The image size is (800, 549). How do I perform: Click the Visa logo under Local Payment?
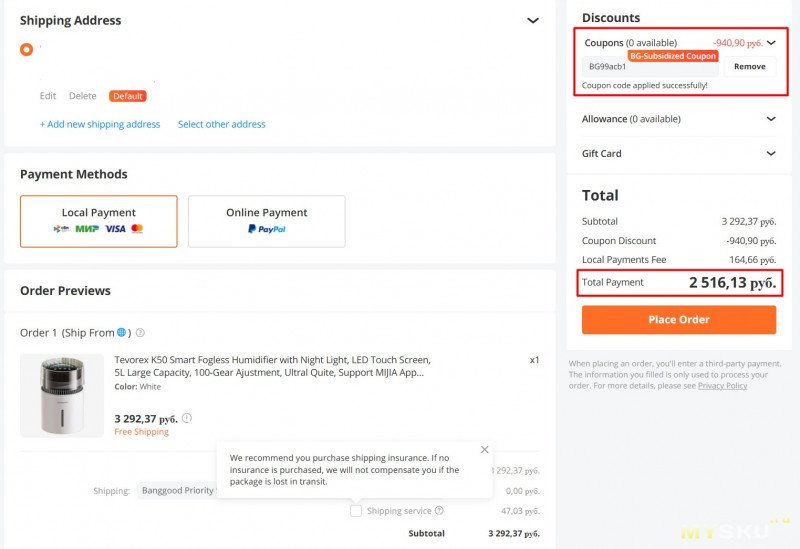click(115, 229)
